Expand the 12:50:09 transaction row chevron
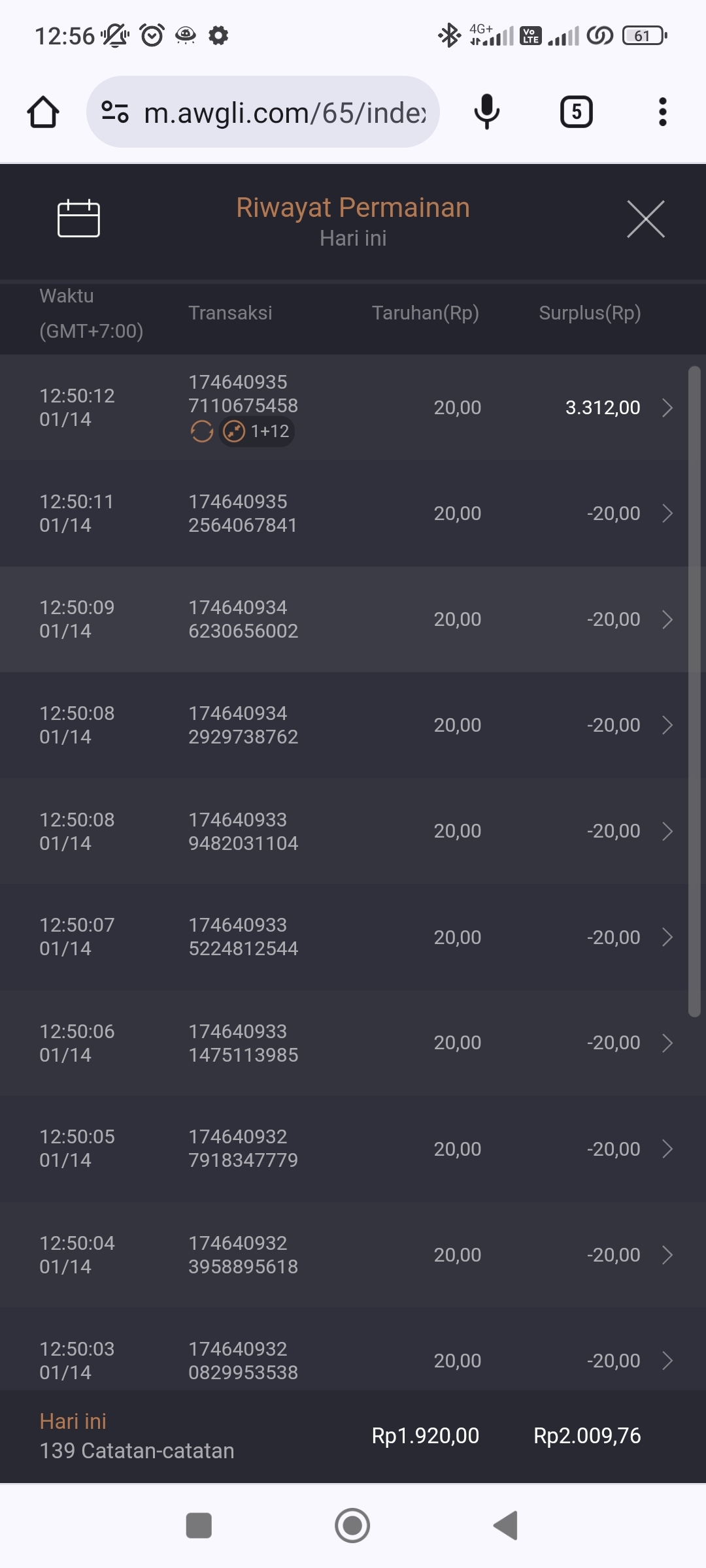The width and height of the screenshot is (706, 1568). coord(667,619)
